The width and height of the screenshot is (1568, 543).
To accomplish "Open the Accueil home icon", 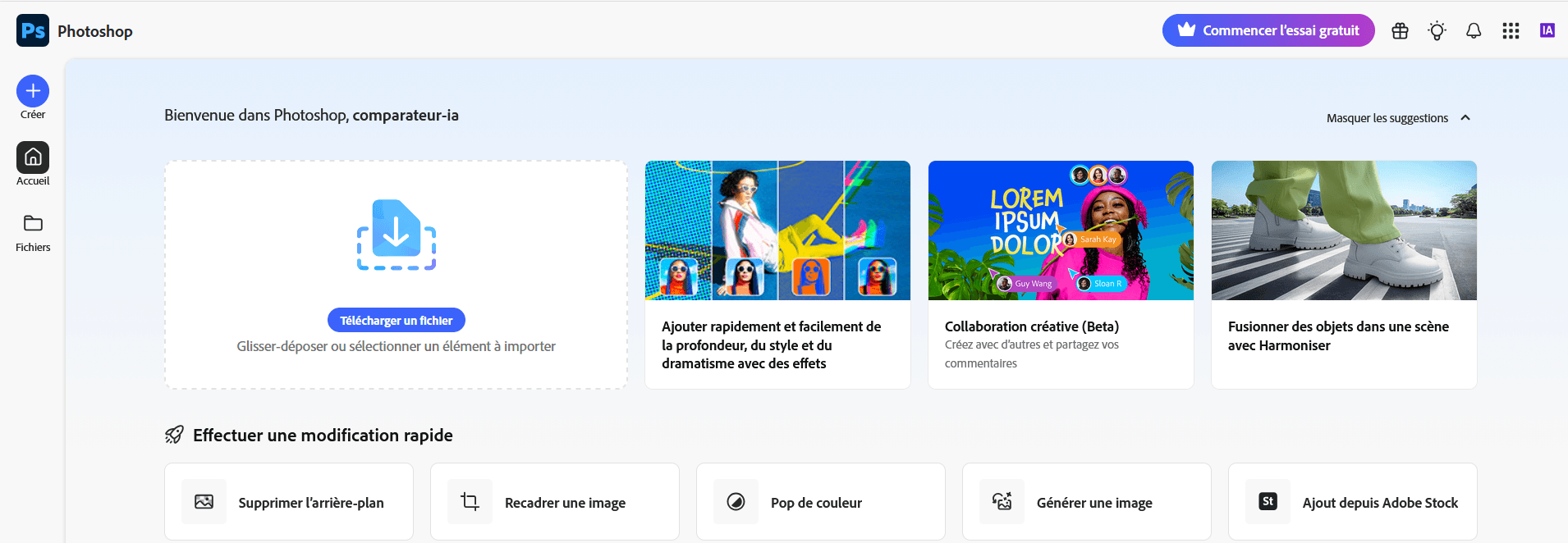I will [x=33, y=157].
